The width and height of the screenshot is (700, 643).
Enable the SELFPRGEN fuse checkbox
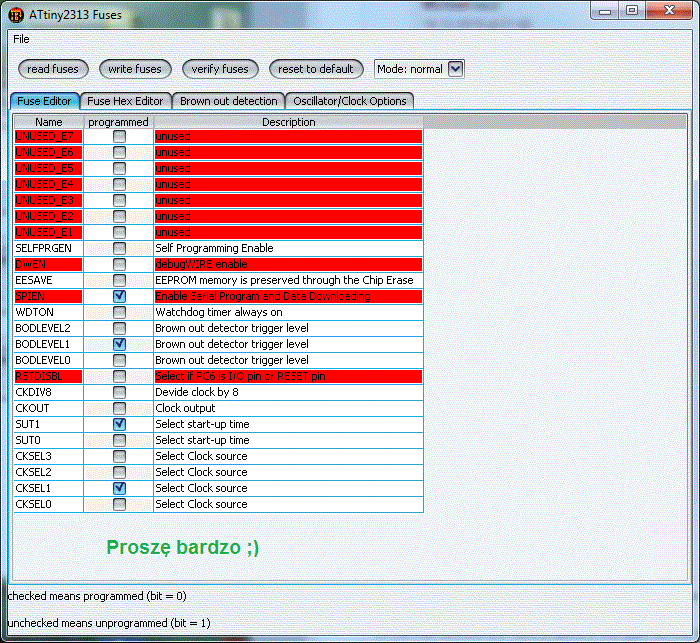pos(119,248)
